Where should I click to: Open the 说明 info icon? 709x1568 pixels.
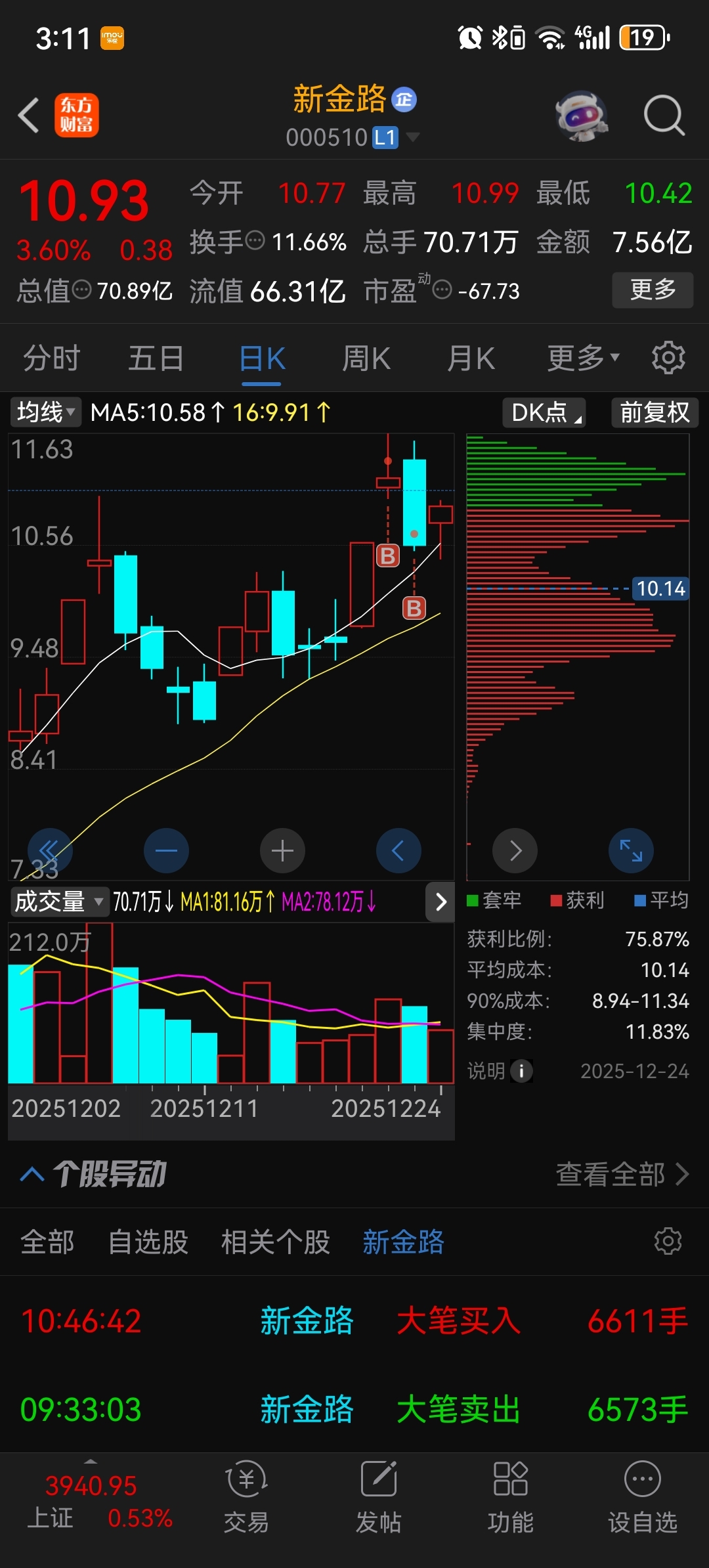point(522,1071)
